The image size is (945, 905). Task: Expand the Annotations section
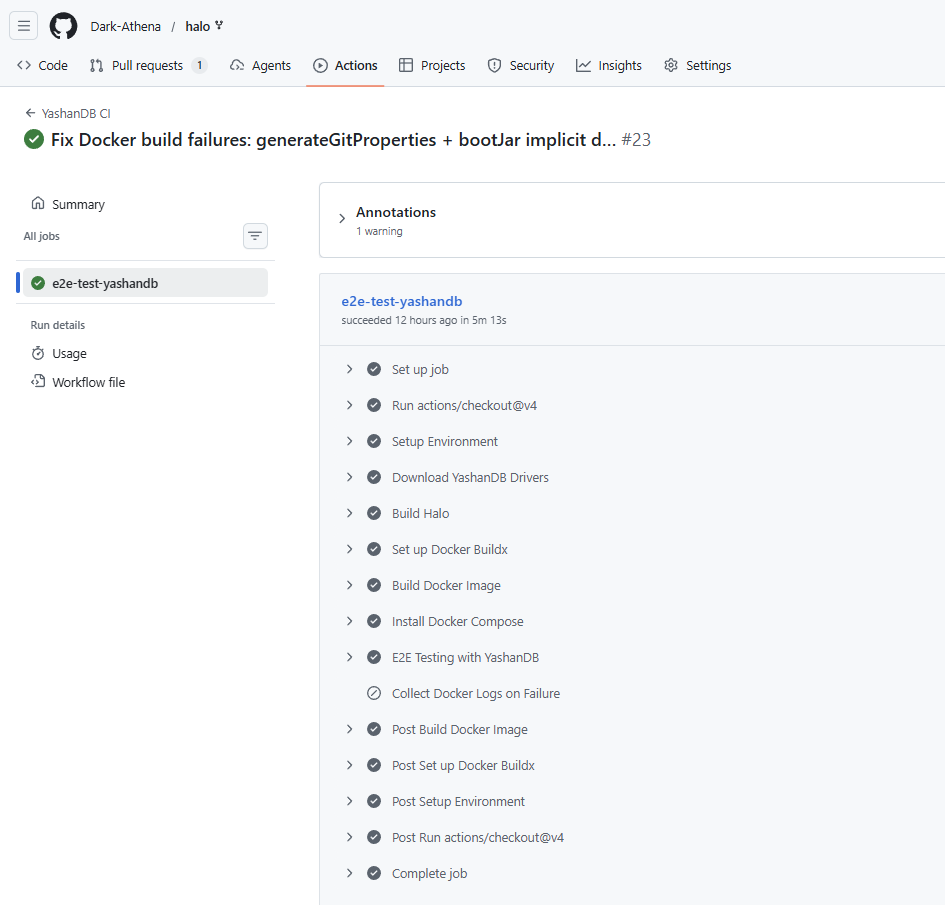(342, 219)
